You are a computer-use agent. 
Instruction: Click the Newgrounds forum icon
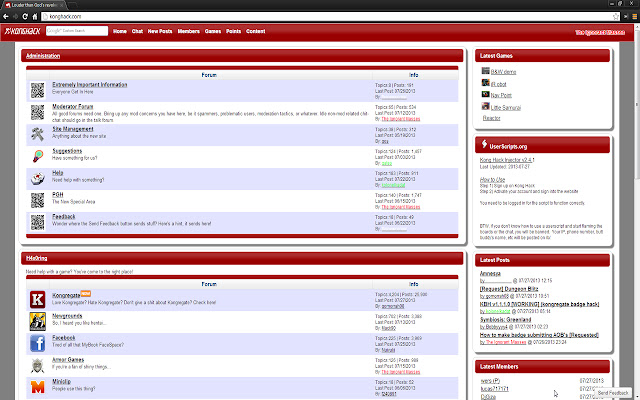(x=38, y=321)
